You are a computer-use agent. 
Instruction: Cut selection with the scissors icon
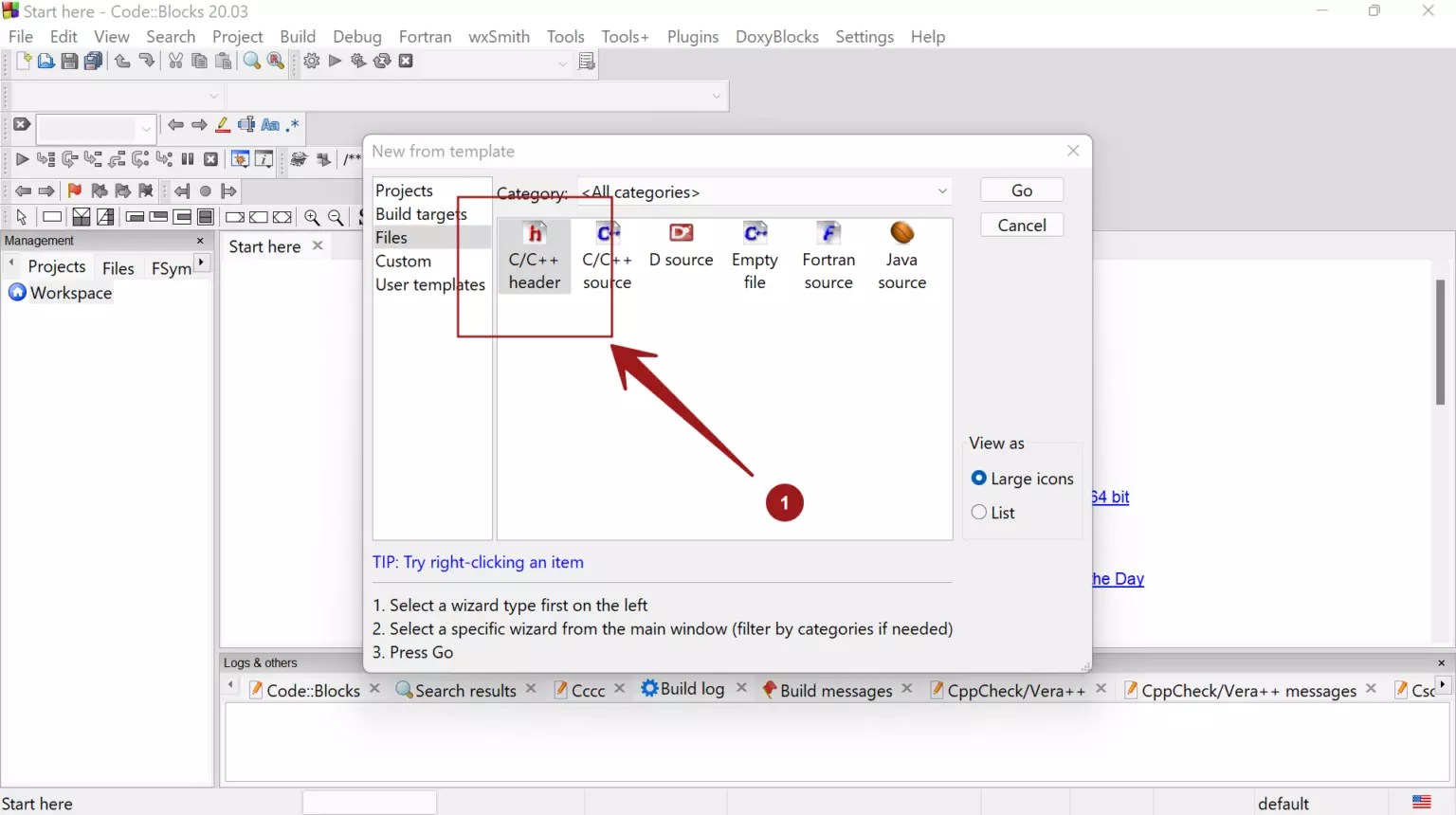pos(175,62)
